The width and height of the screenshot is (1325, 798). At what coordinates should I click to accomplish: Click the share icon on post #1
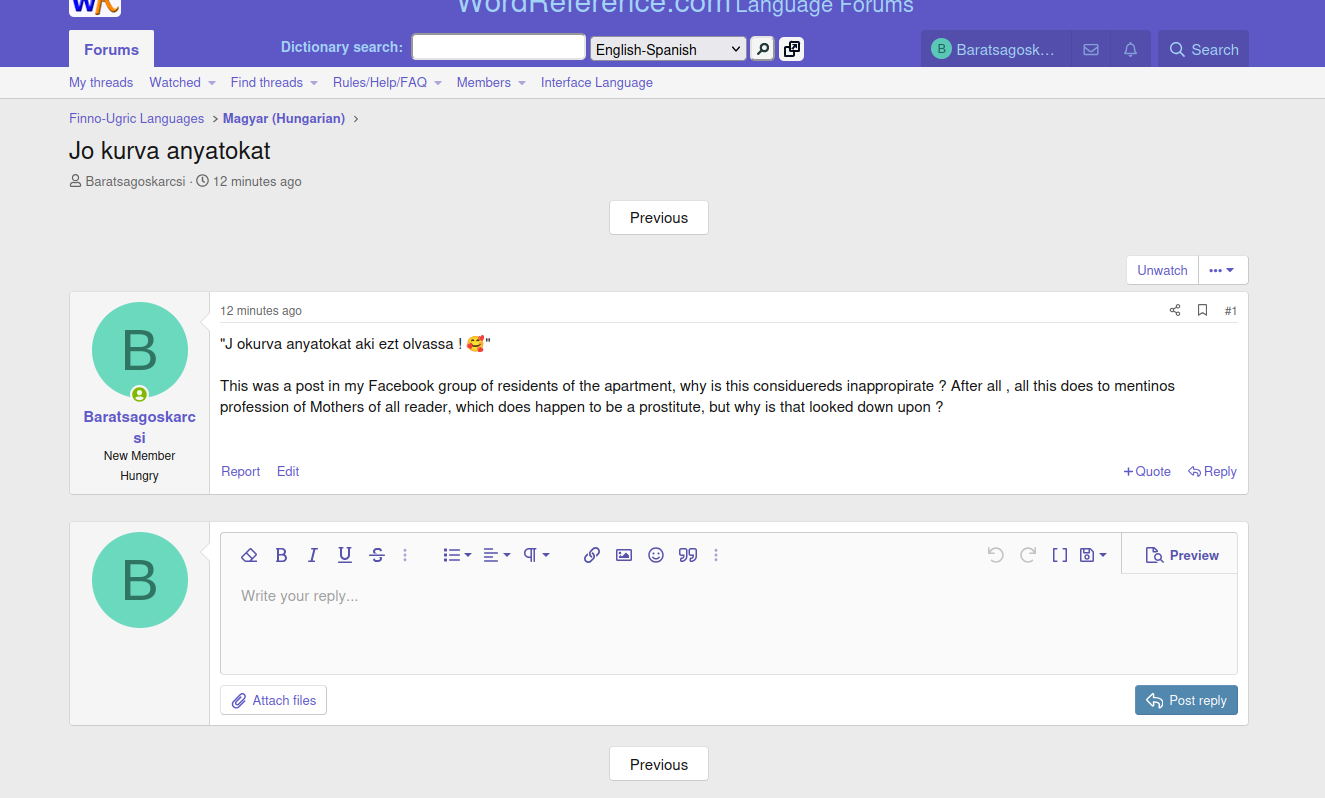coord(1175,310)
